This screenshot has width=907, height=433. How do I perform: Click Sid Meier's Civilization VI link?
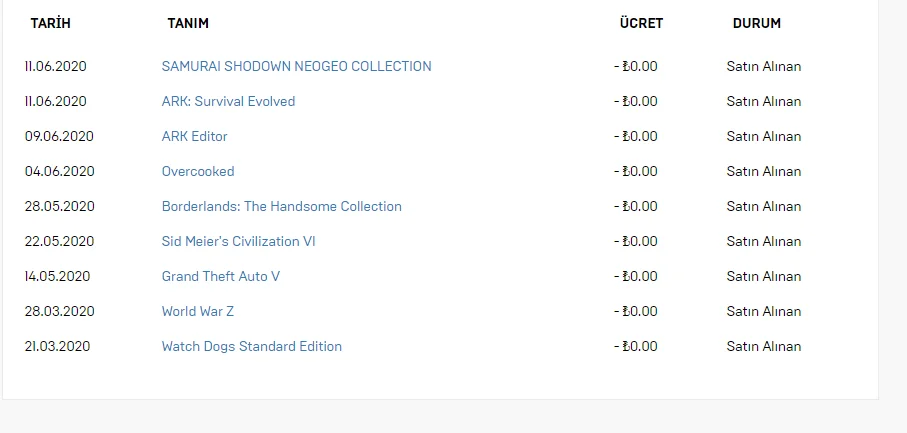point(238,241)
